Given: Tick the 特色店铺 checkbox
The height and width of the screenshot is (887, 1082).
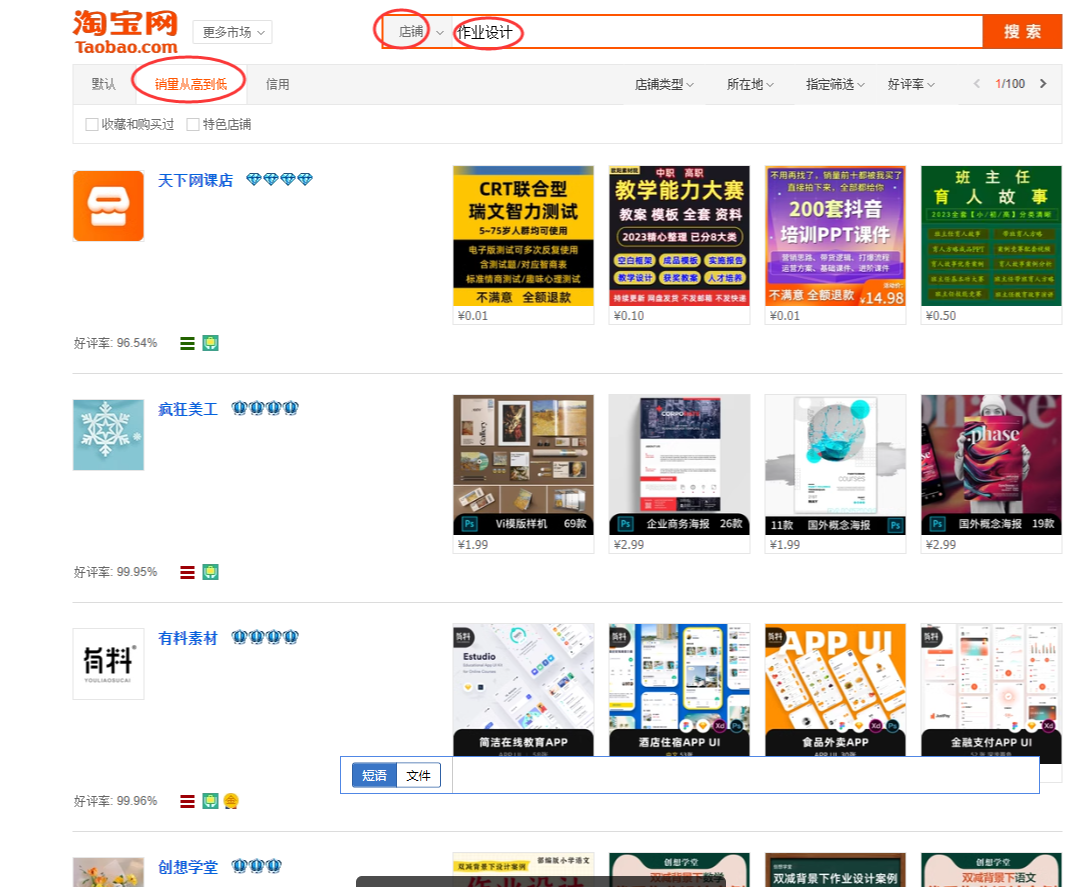Looking at the screenshot, I should pyautogui.click(x=193, y=125).
